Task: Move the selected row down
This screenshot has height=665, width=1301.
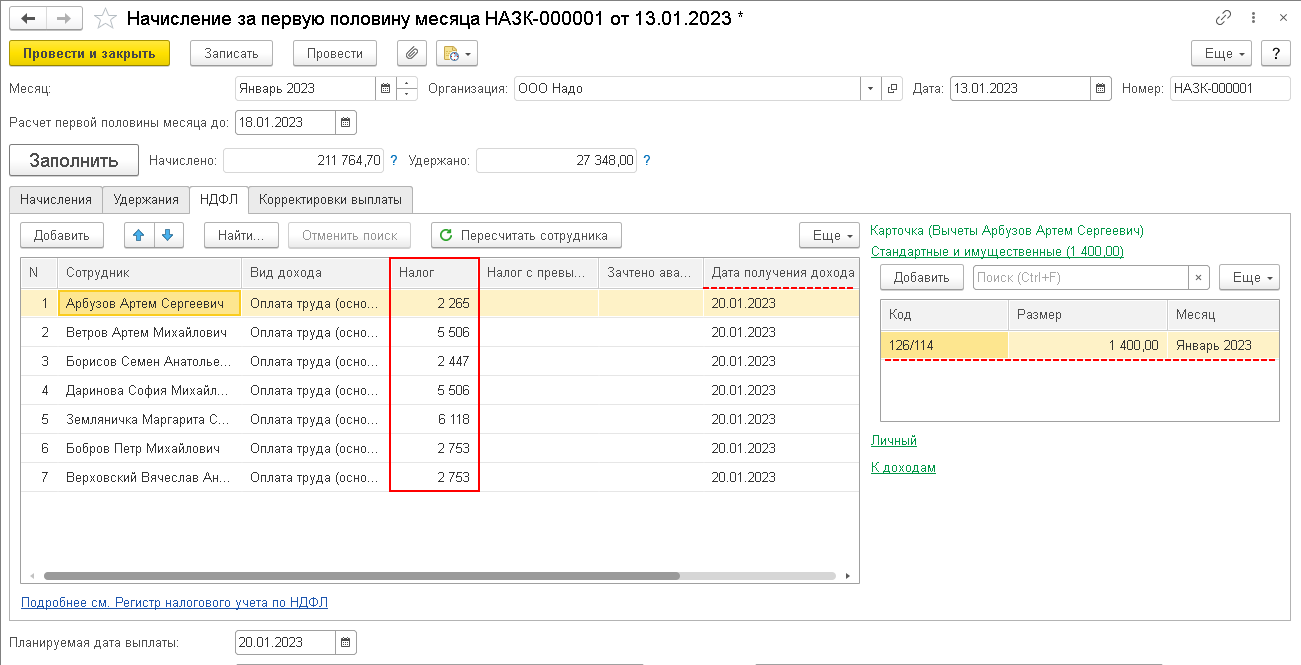Action: click(168, 236)
